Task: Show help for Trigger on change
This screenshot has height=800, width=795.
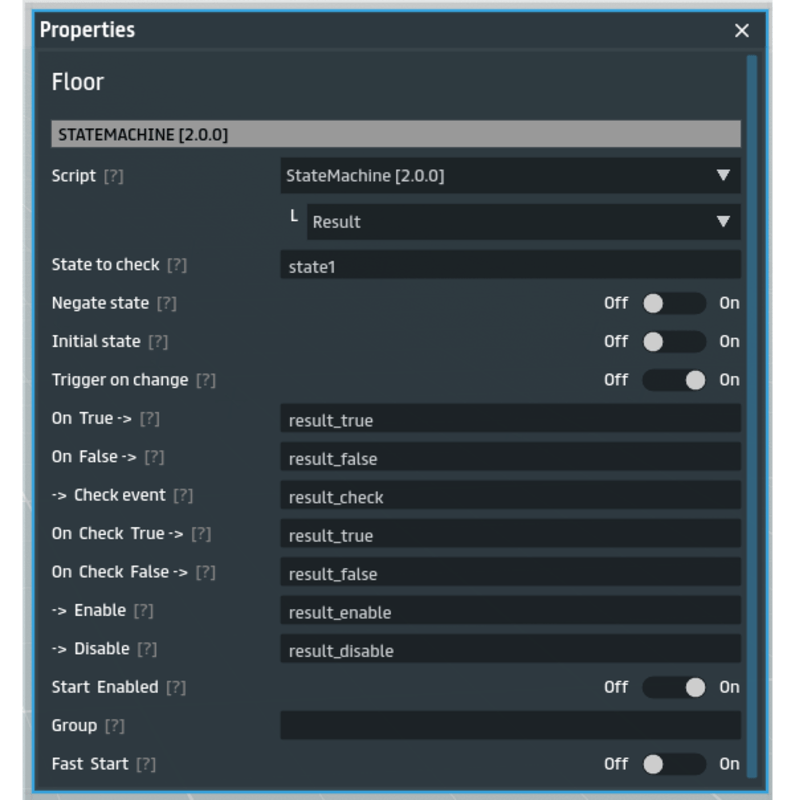Action: click(205, 380)
